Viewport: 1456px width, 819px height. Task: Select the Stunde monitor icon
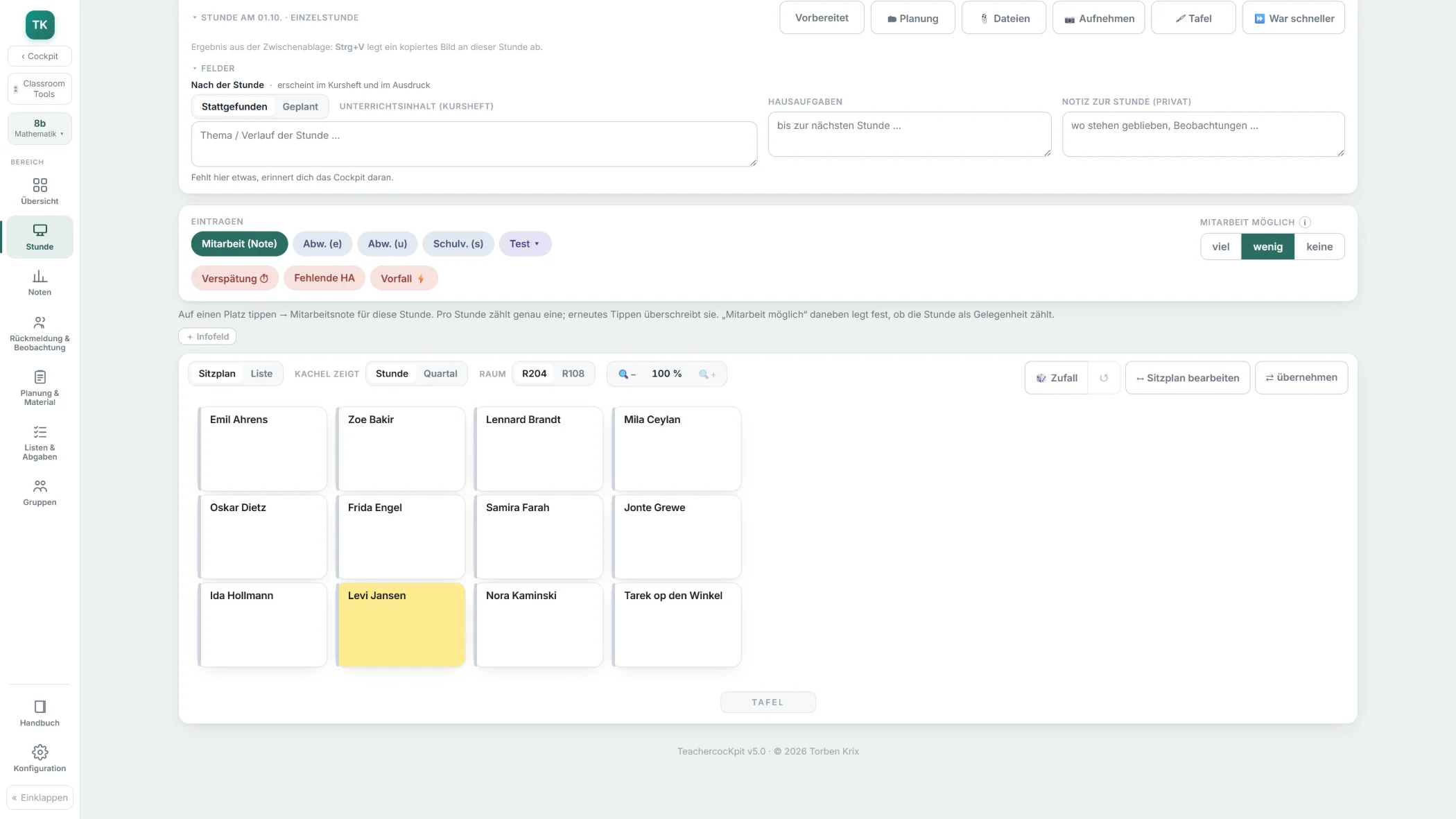[x=40, y=230]
